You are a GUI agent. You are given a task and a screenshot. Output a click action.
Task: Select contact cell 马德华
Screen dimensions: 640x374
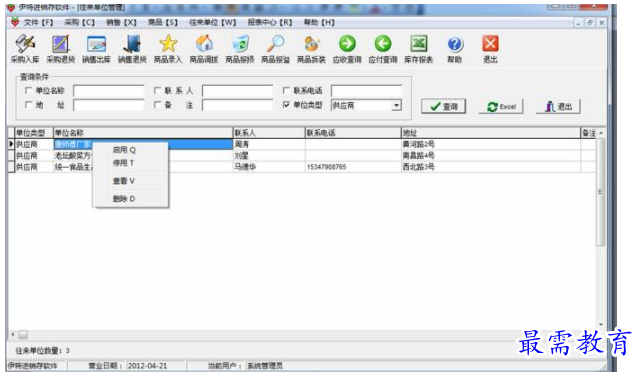point(269,167)
